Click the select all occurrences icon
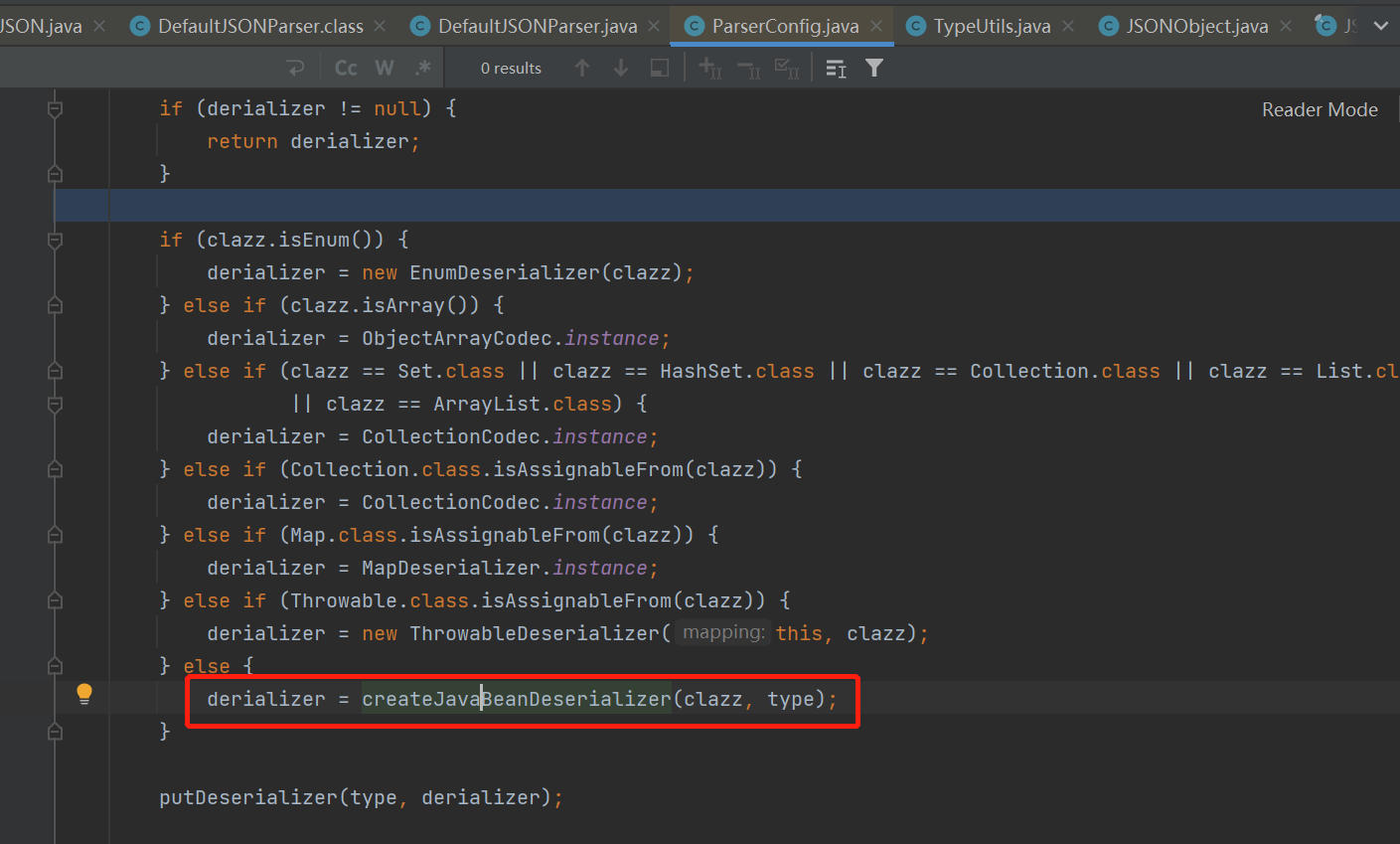Viewport: 1400px width, 844px height. pyautogui.click(x=787, y=68)
